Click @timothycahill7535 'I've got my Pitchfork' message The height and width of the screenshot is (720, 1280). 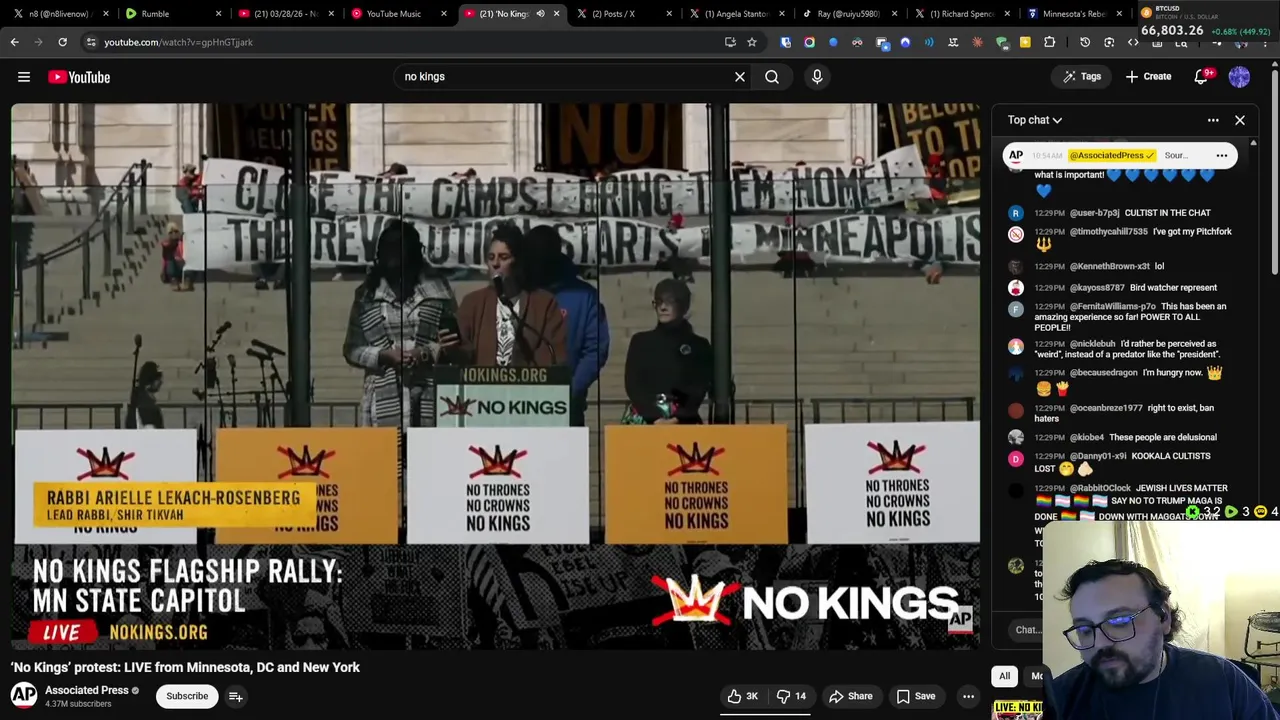1122,238
